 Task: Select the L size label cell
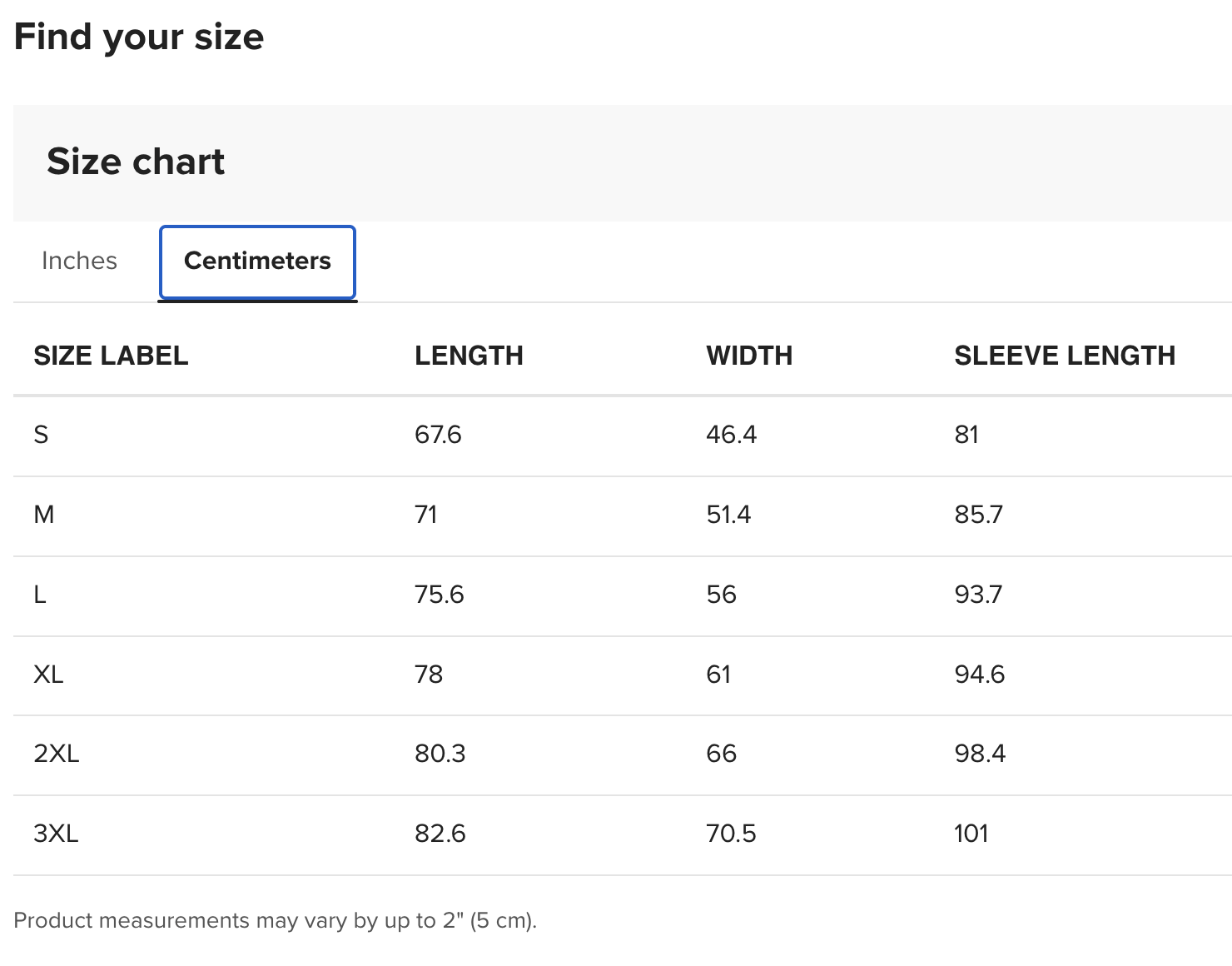click(x=40, y=595)
